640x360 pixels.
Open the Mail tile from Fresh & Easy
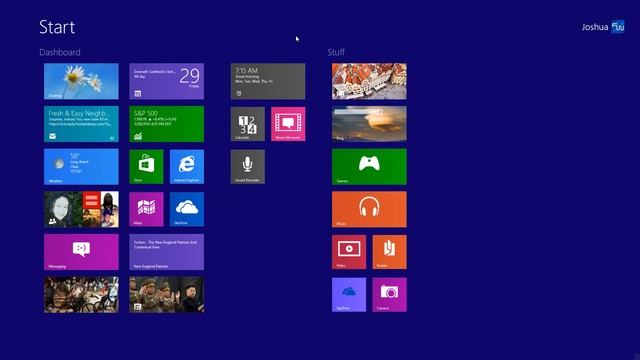pos(81,124)
